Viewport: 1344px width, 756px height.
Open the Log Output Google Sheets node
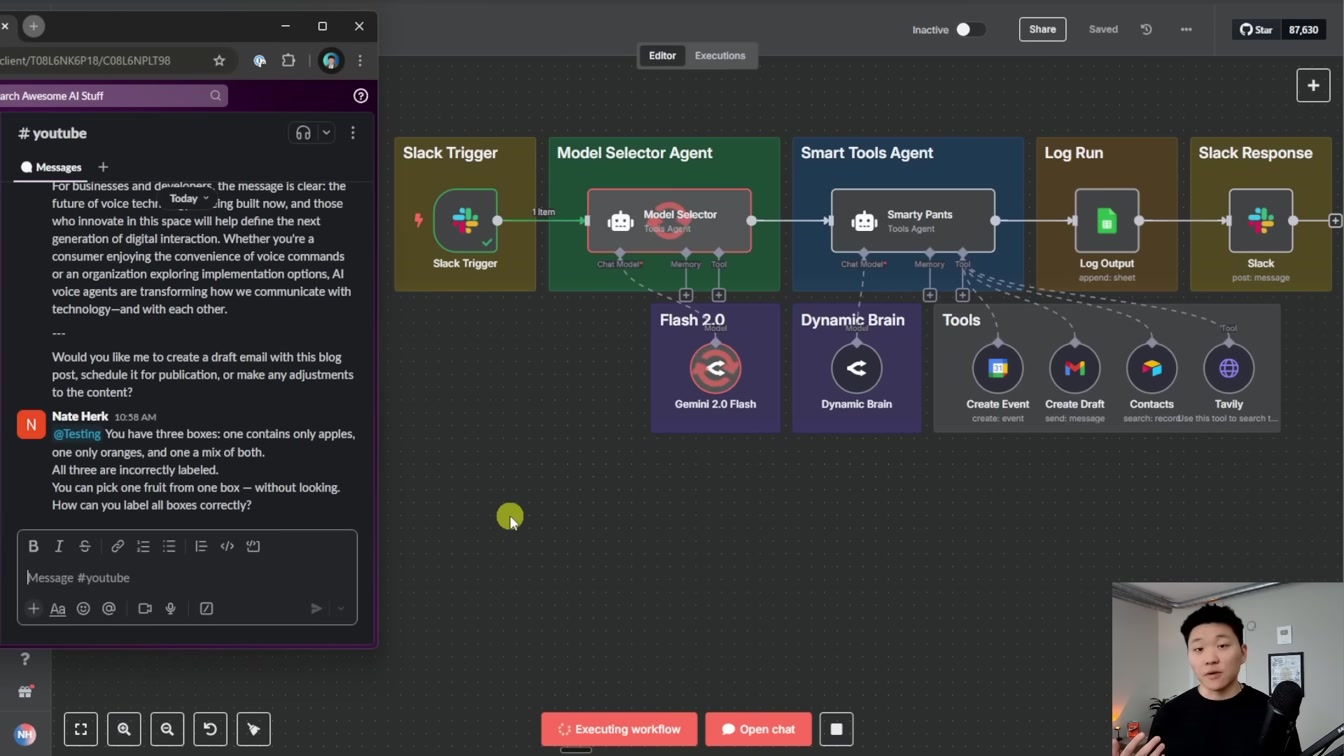coord(1107,220)
